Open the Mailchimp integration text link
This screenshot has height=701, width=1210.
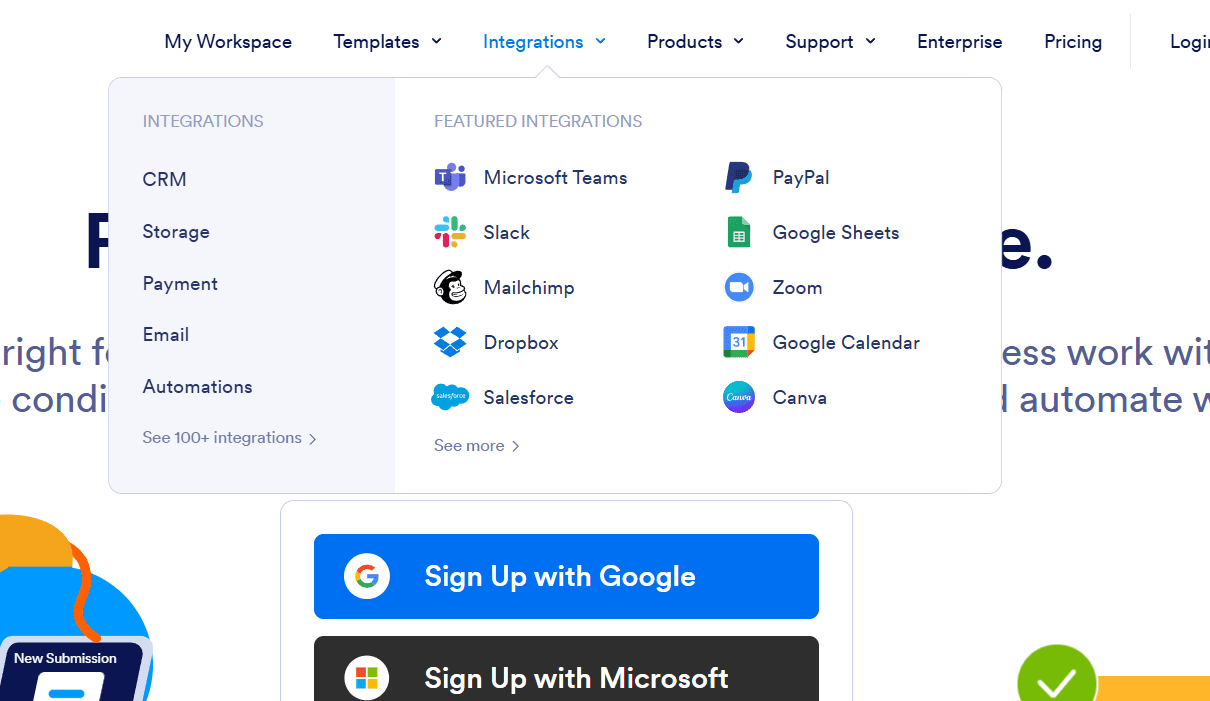pyautogui.click(x=529, y=287)
